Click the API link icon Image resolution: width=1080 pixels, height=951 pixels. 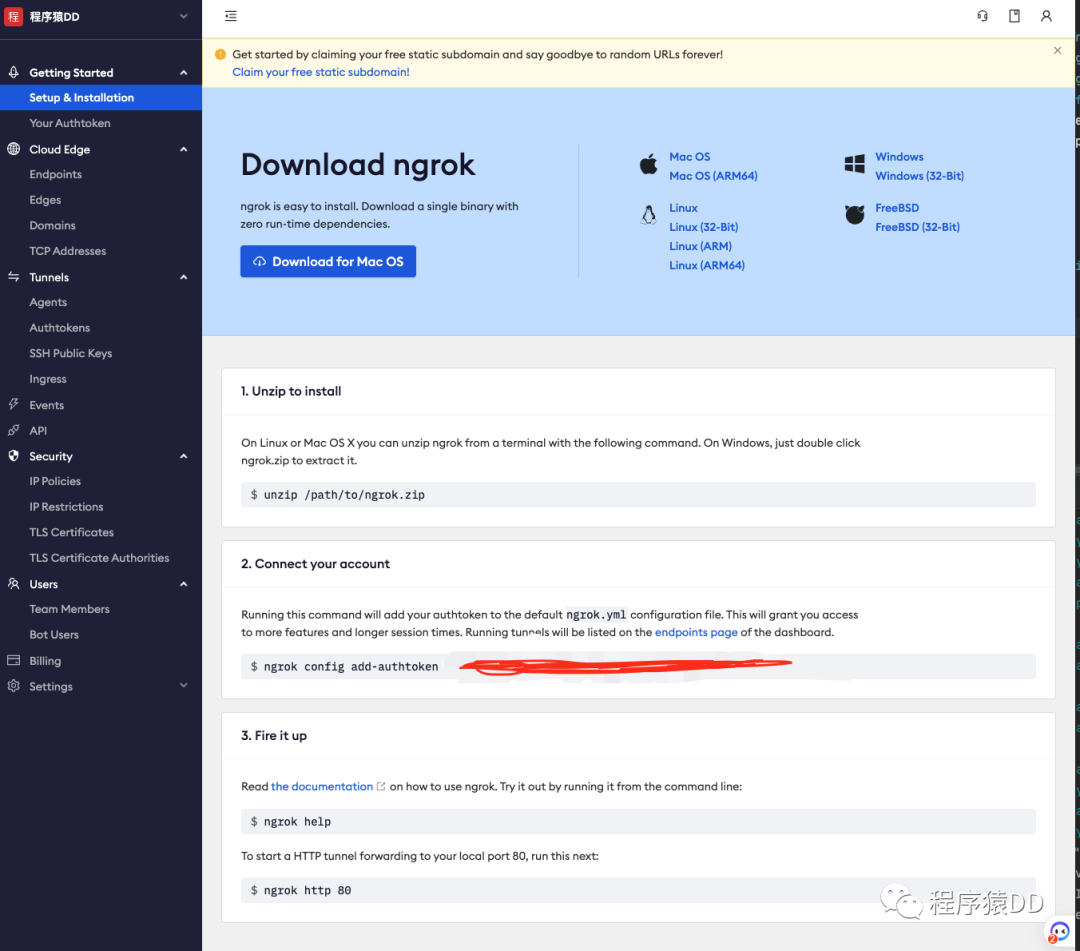coord(13,430)
